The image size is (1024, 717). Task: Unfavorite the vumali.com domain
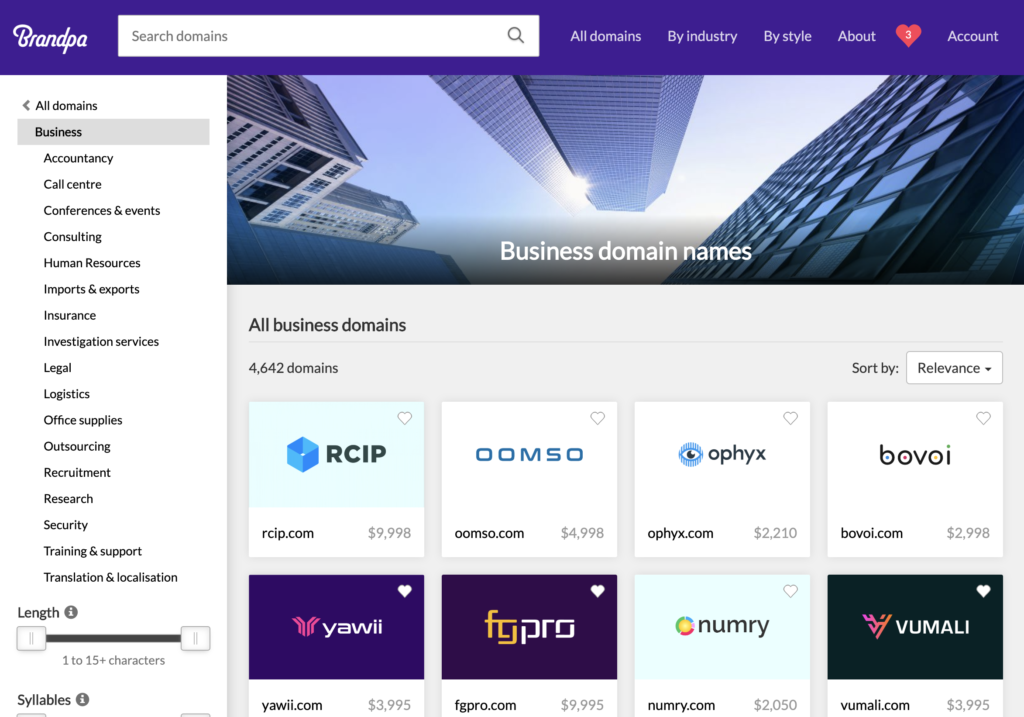click(984, 591)
